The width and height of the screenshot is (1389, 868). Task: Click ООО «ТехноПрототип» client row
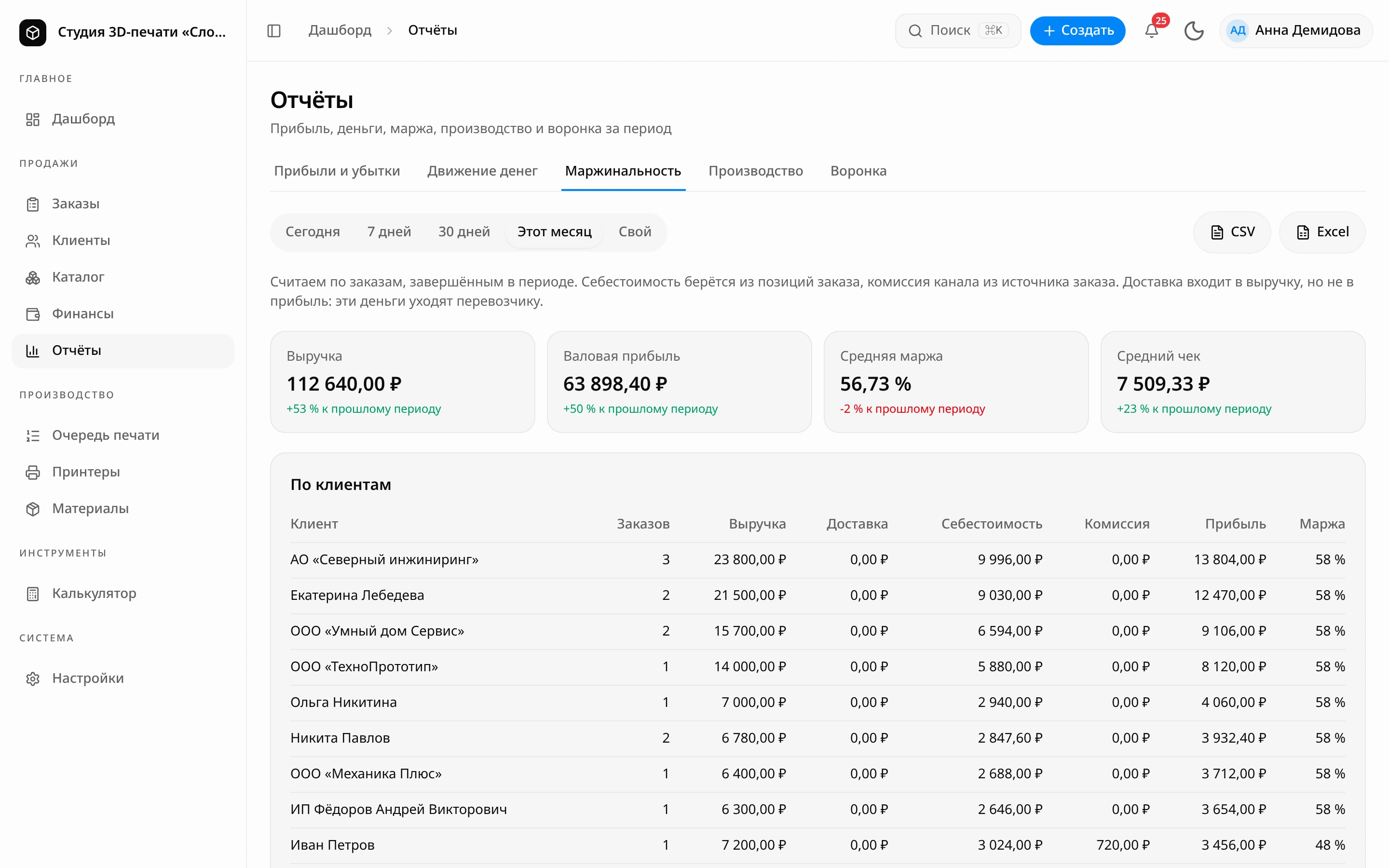[817, 667]
